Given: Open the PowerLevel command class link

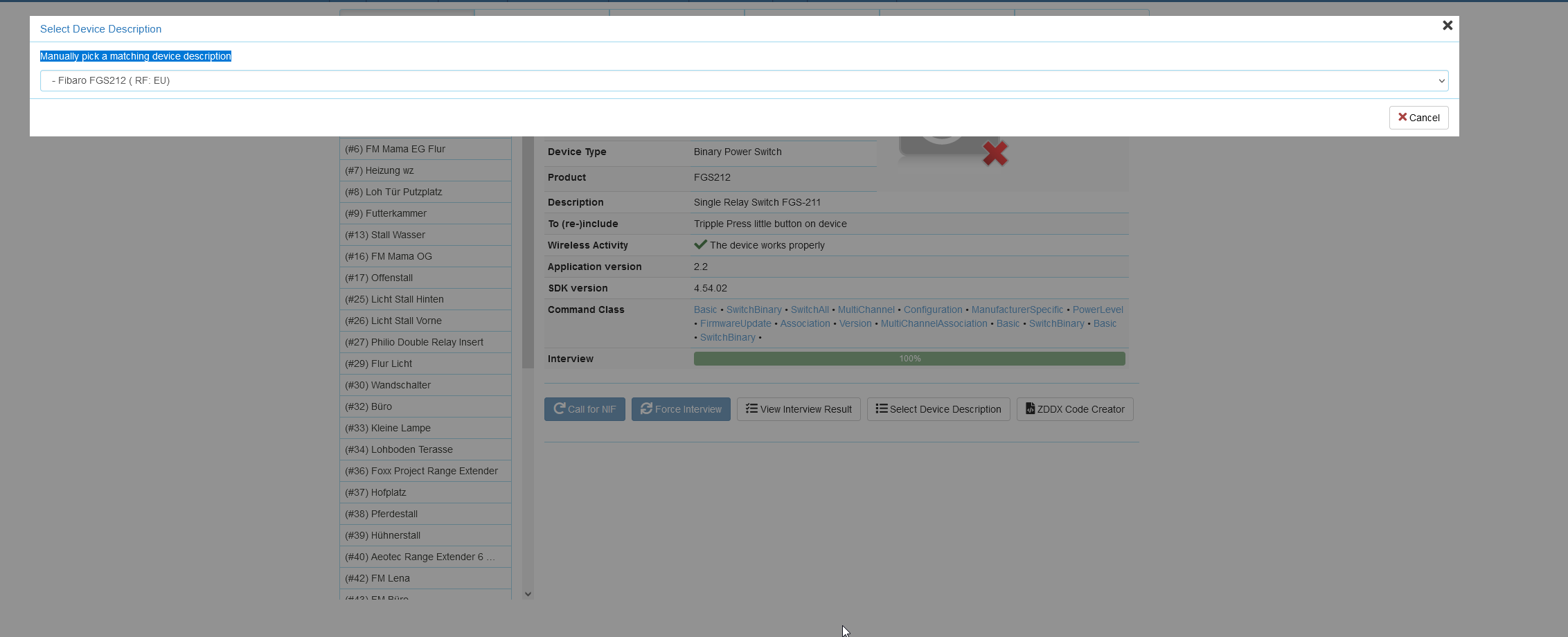Looking at the screenshot, I should 1098,309.
